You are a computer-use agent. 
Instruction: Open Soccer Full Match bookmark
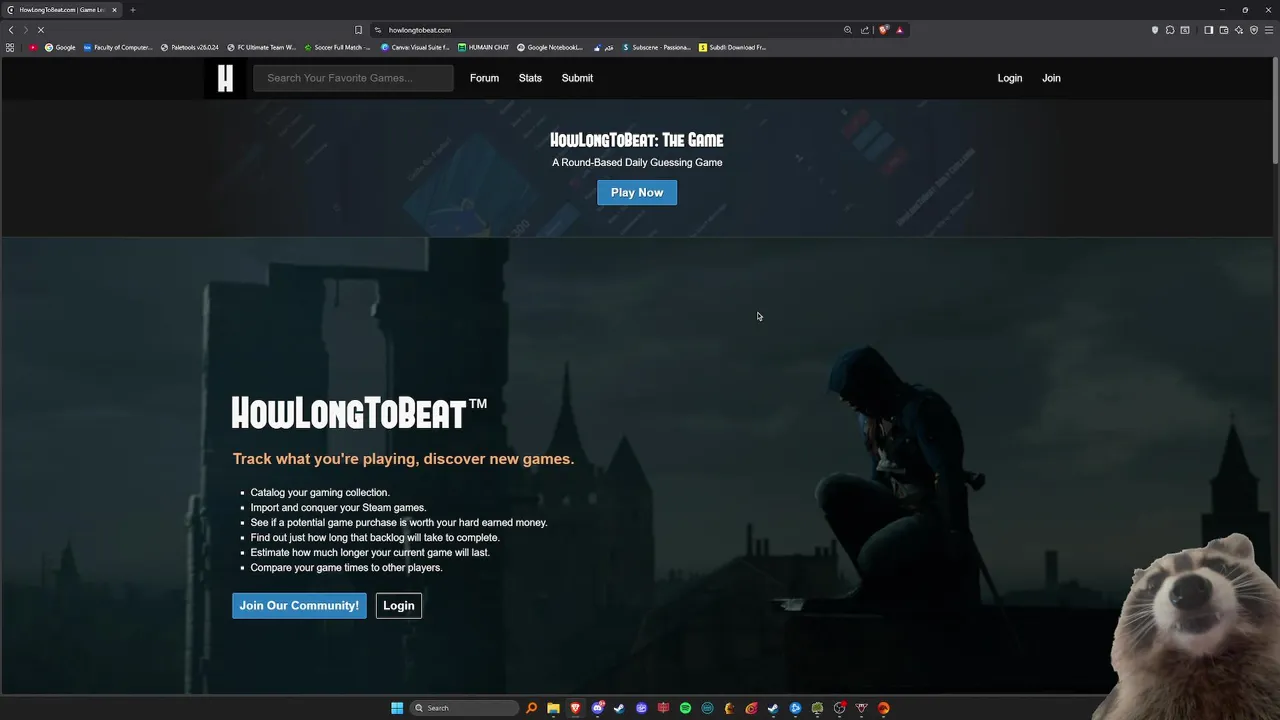pyautogui.click(x=337, y=47)
